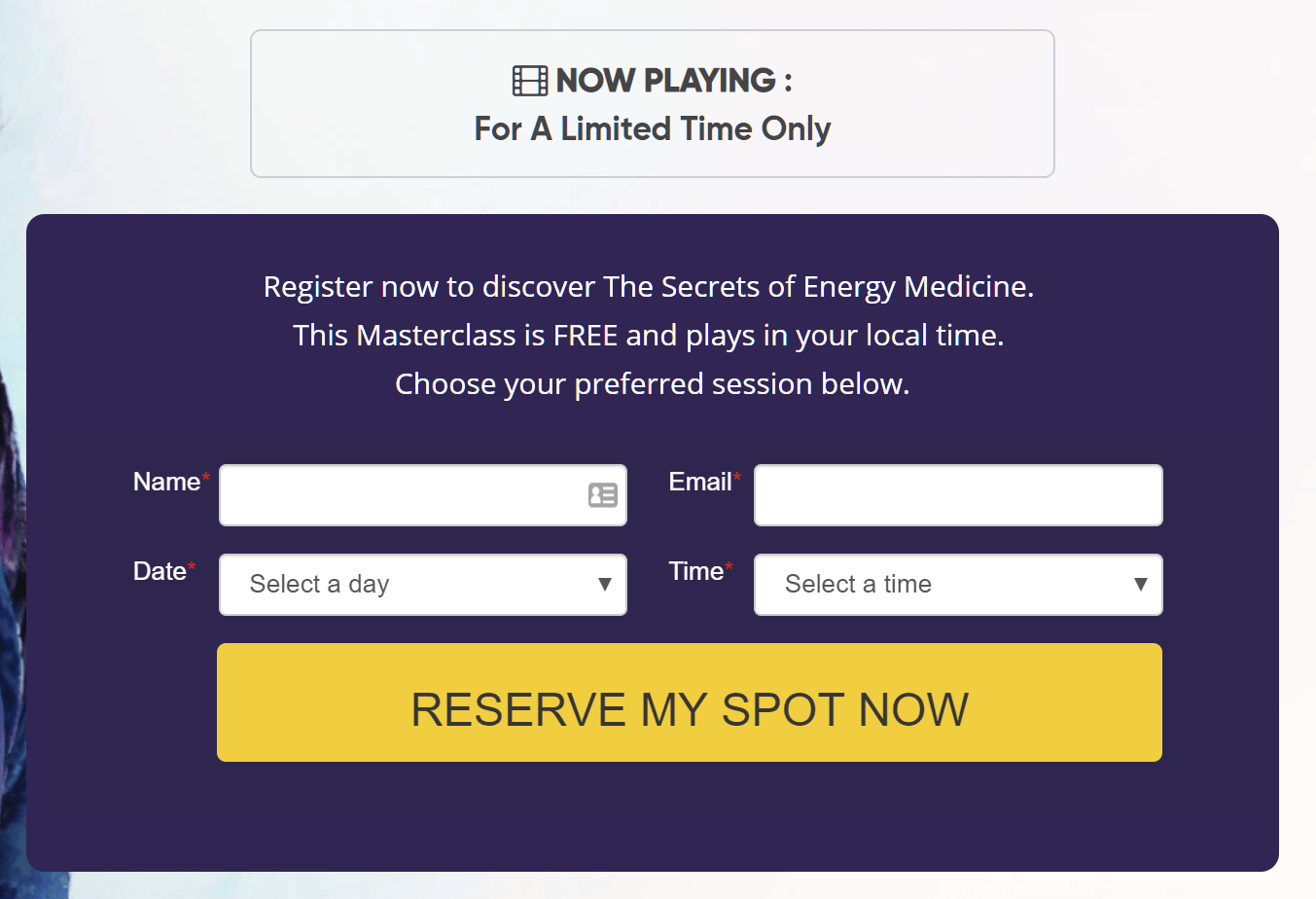Viewport: 1316px width, 899px height.
Task: Click the "Register now to discover" sentence
Action: [x=648, y=287]
